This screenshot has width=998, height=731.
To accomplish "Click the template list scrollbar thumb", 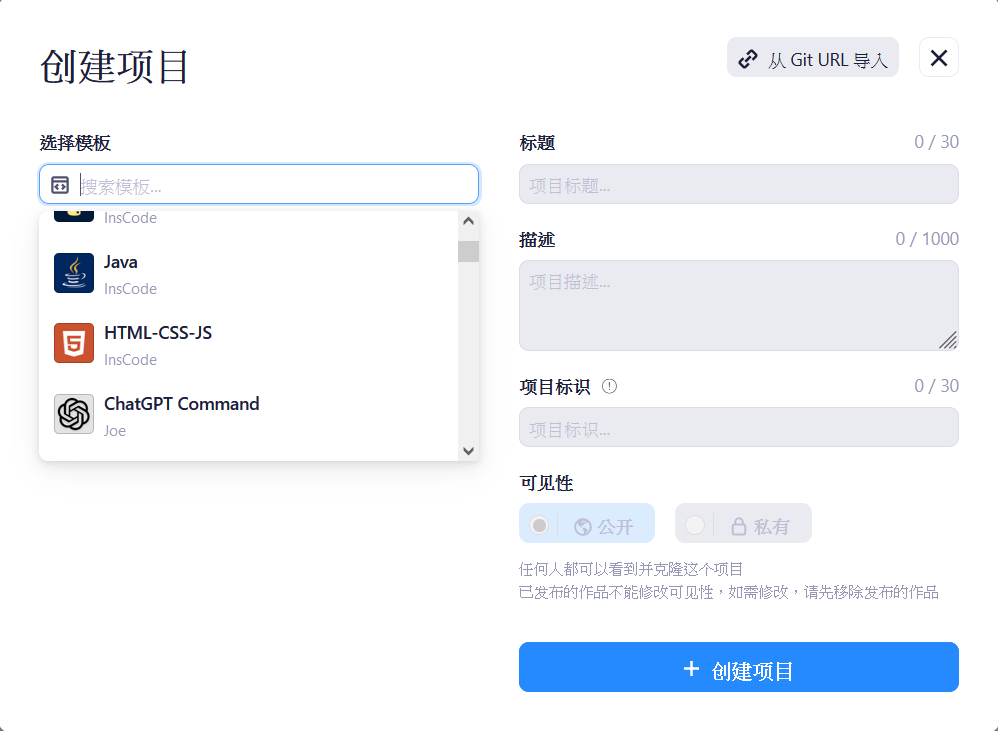I will (x=468, y=251).
